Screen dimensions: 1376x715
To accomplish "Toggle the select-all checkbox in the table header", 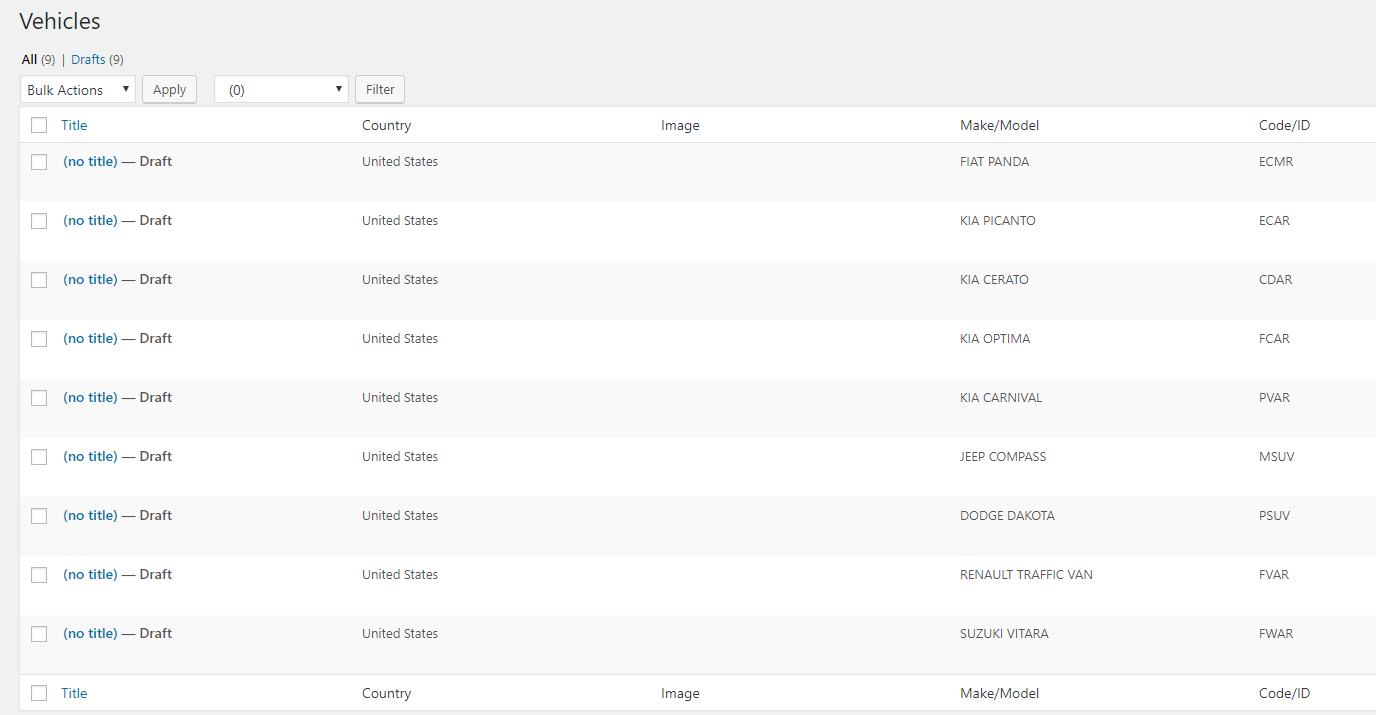I will pos(39,125).
